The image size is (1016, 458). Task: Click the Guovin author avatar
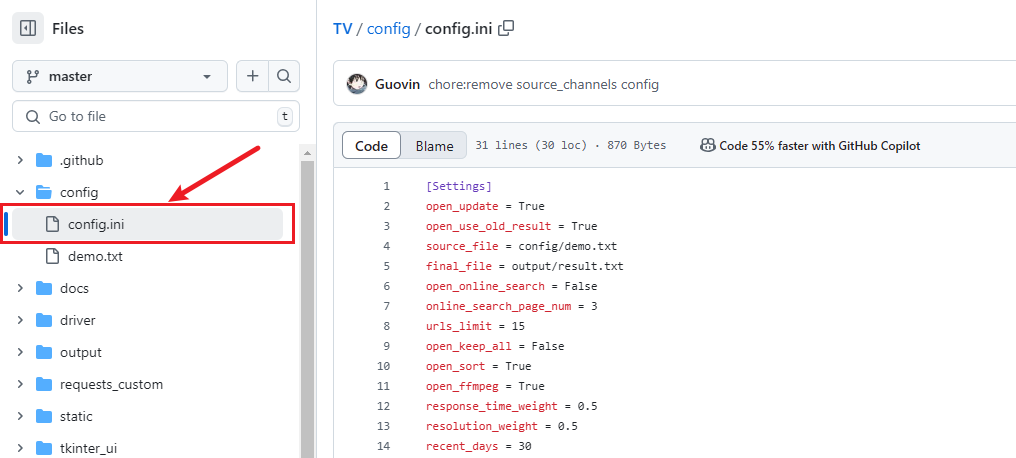[x=357, y=84]
